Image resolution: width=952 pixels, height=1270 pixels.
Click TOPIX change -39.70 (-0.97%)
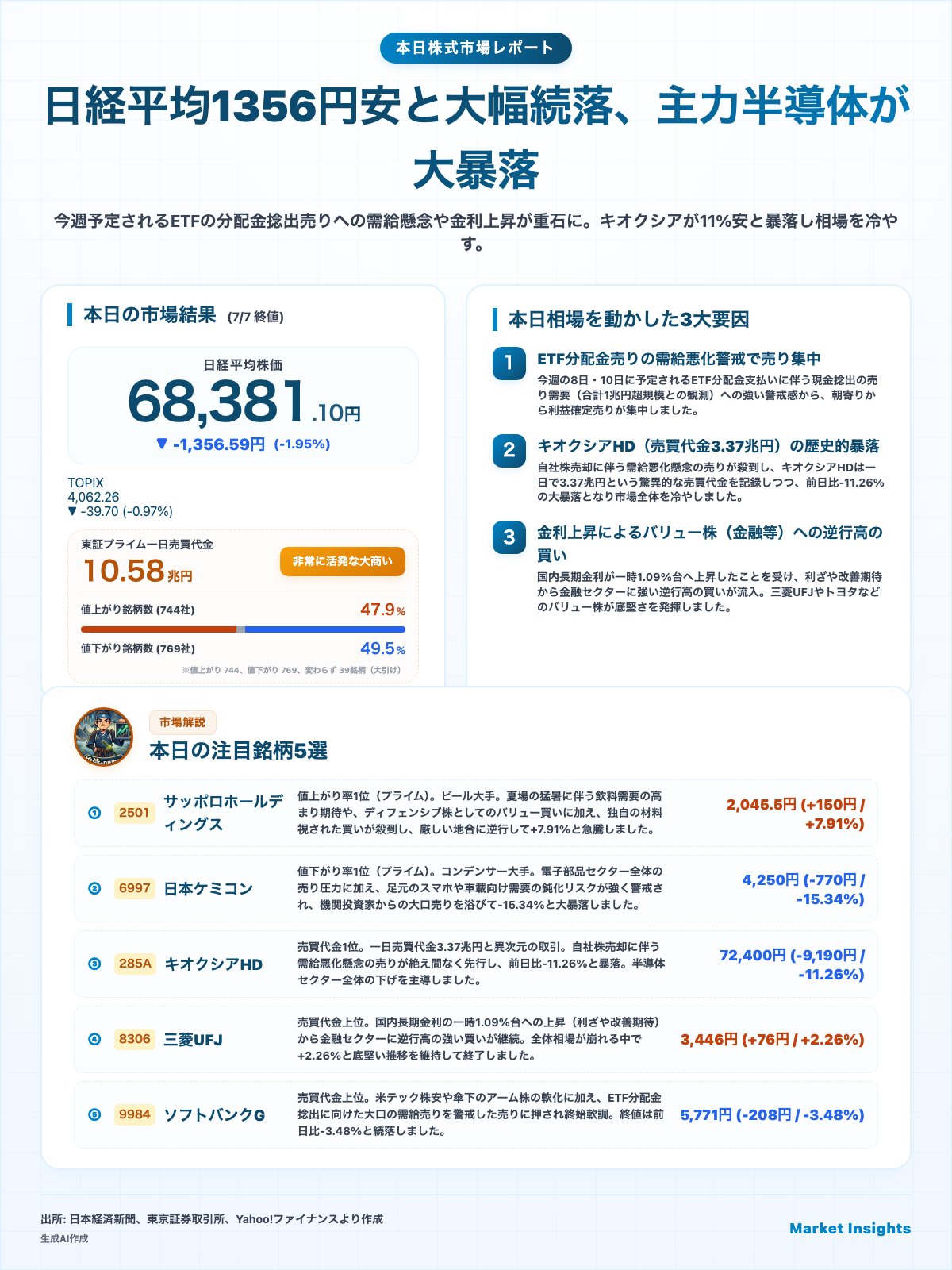tap(120, 512)
